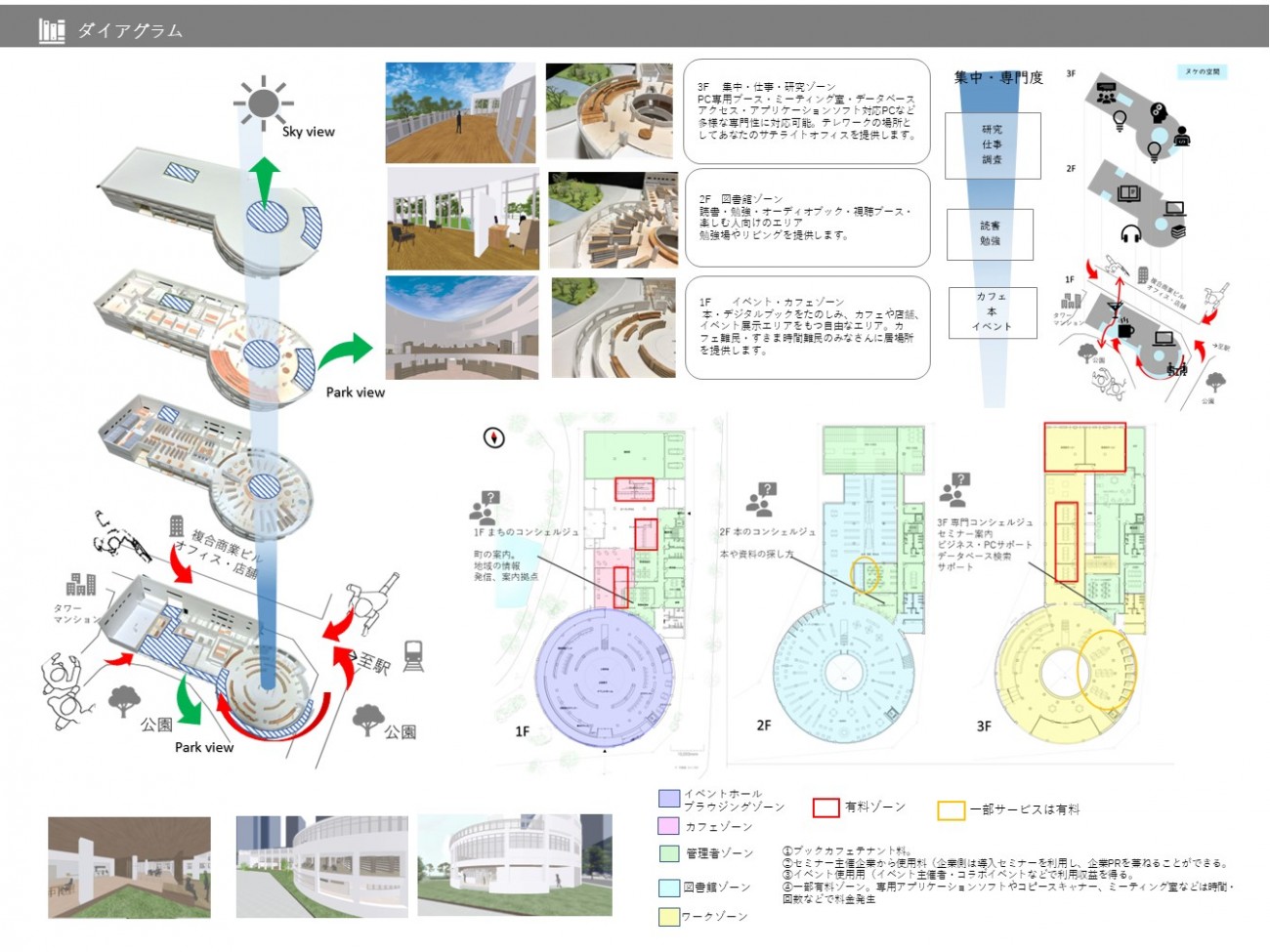
Task: Click the 3F 専門コンシェルジュ person icon
Action: 953,489
